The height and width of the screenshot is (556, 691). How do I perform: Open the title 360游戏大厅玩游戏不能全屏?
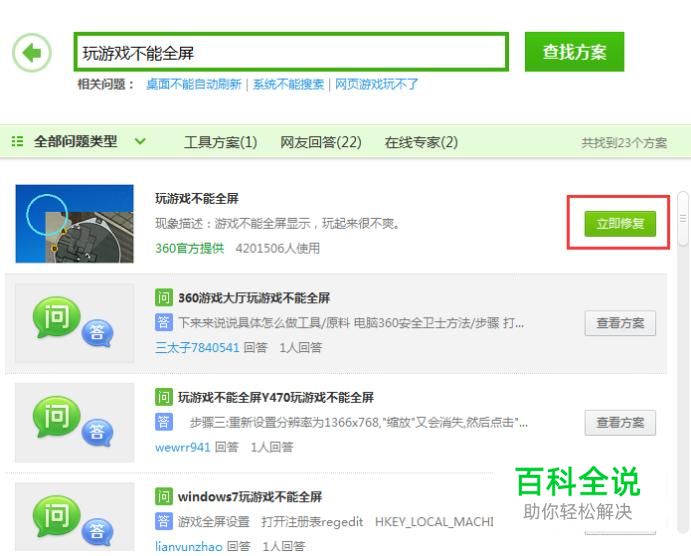click(x=254, y=298)
